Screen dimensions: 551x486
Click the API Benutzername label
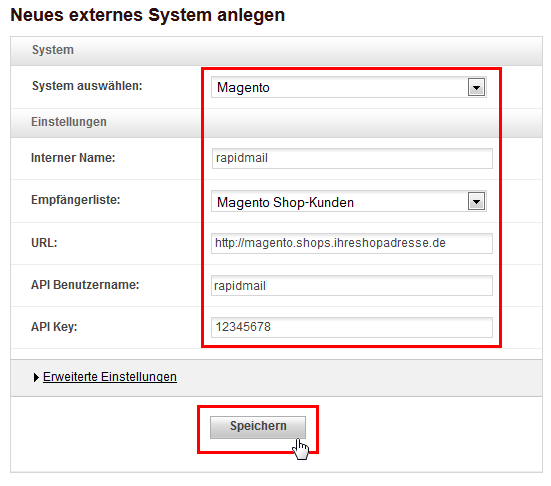[85, 285]
